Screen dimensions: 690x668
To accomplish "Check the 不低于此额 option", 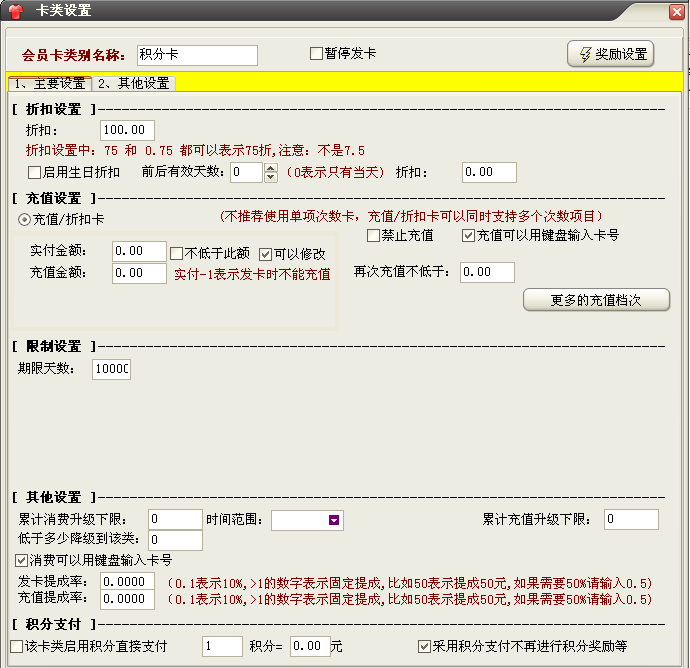I will tap(177, 253).
